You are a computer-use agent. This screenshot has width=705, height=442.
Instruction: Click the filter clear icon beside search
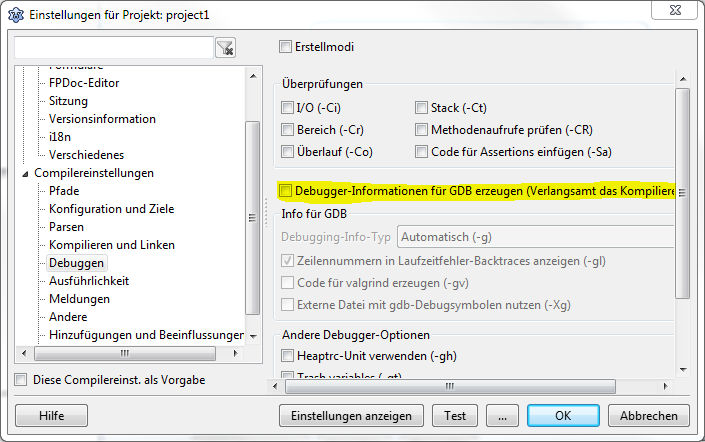[x=225, y=47]
